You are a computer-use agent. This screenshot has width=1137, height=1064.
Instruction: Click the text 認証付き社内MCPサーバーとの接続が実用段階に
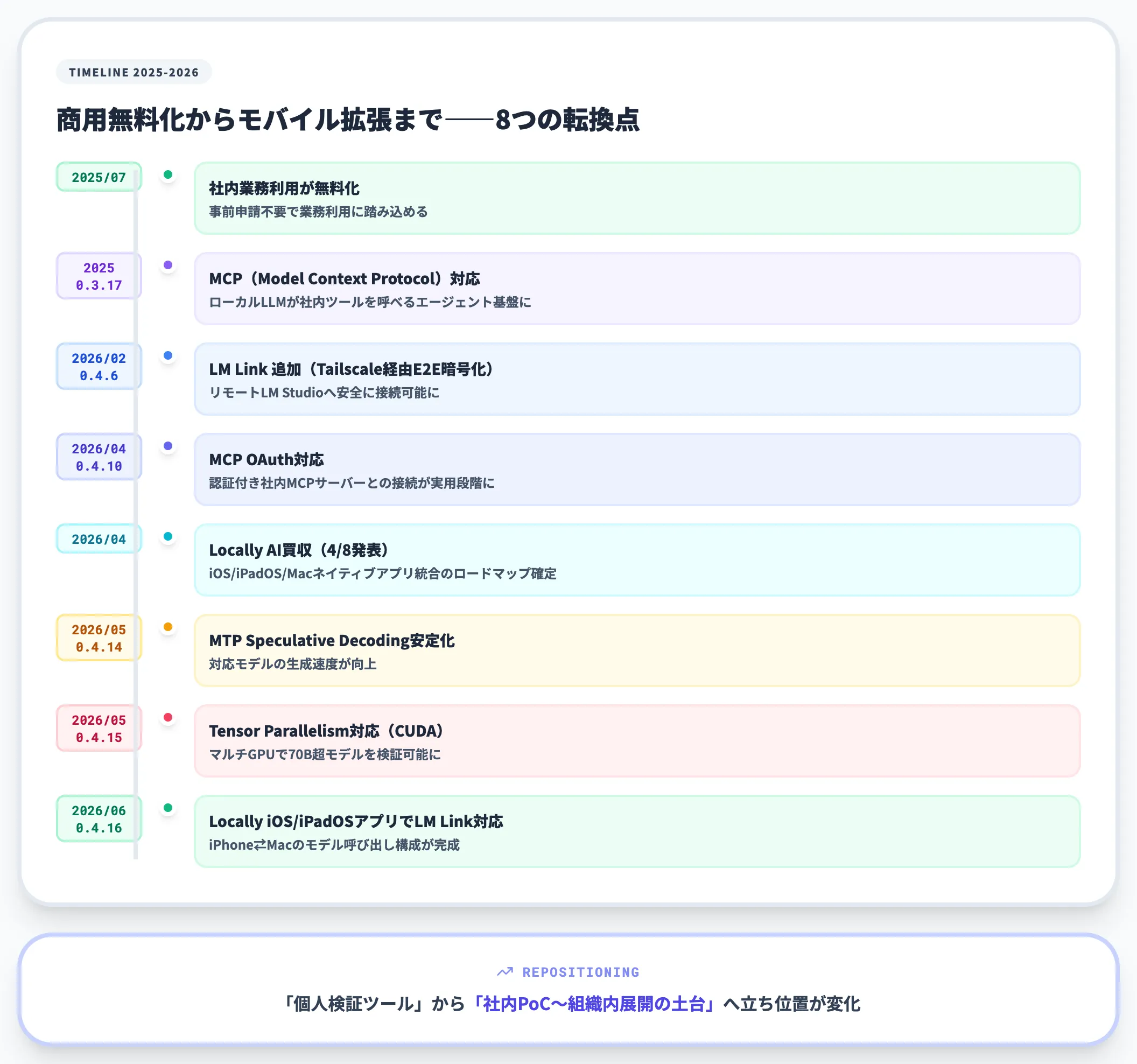click(x=352, y=483)
